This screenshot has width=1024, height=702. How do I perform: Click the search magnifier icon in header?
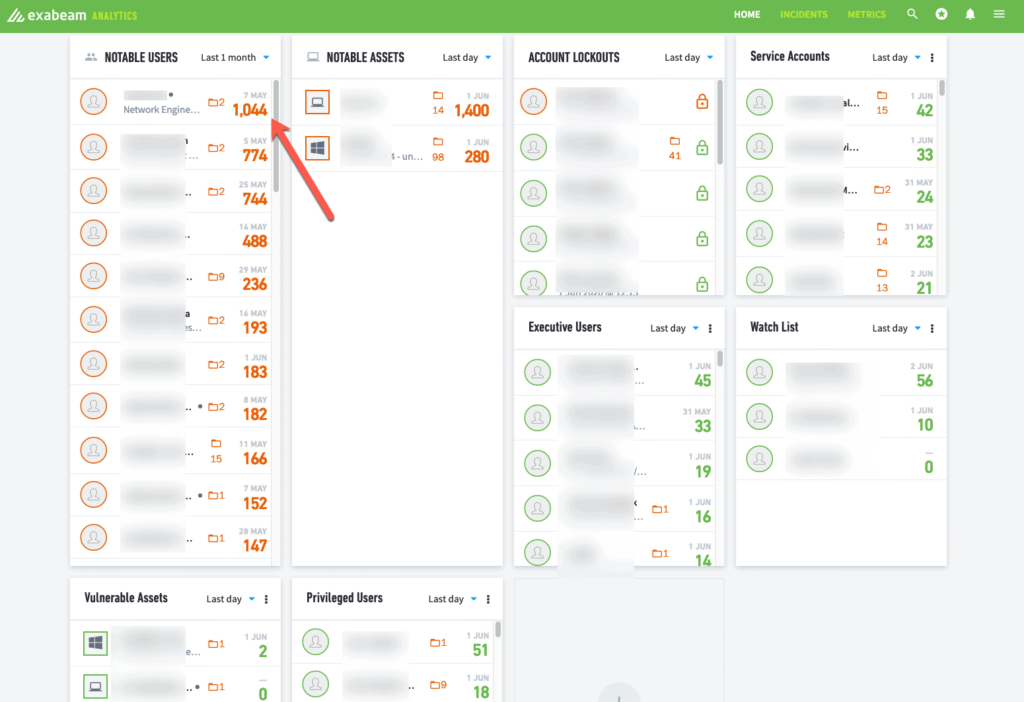(x=912, y=15)
